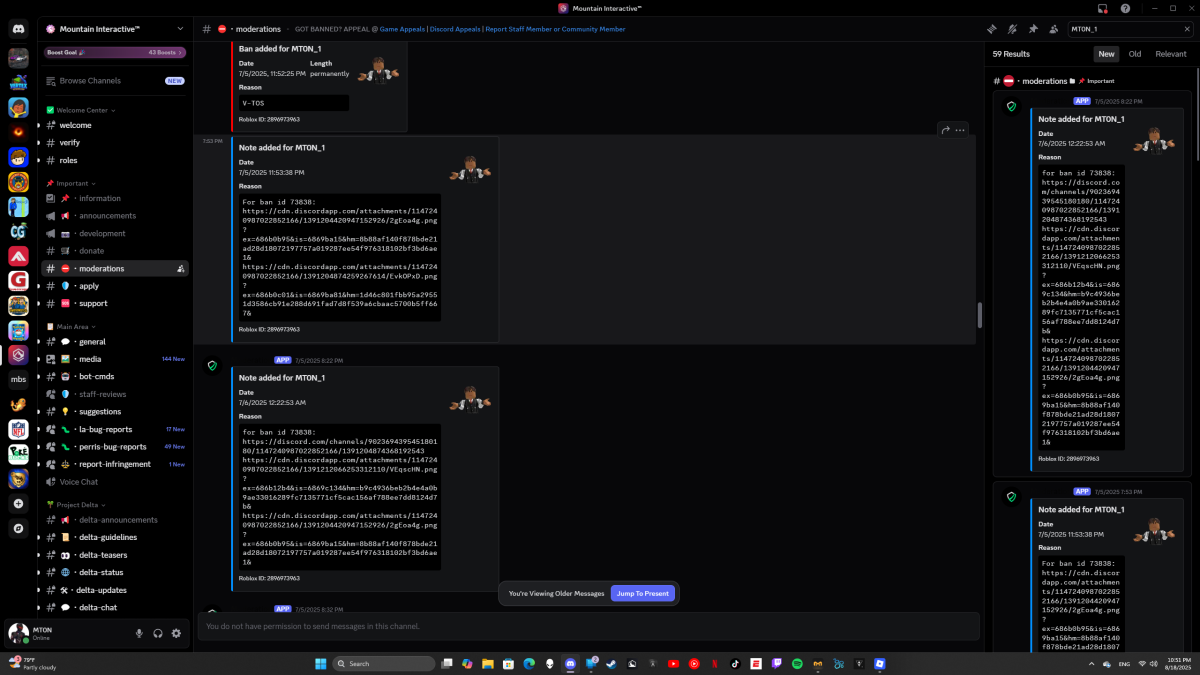The image size is (1200, 675).
Task: Toggle the member list icon
Action: (x=1053, y=29)
